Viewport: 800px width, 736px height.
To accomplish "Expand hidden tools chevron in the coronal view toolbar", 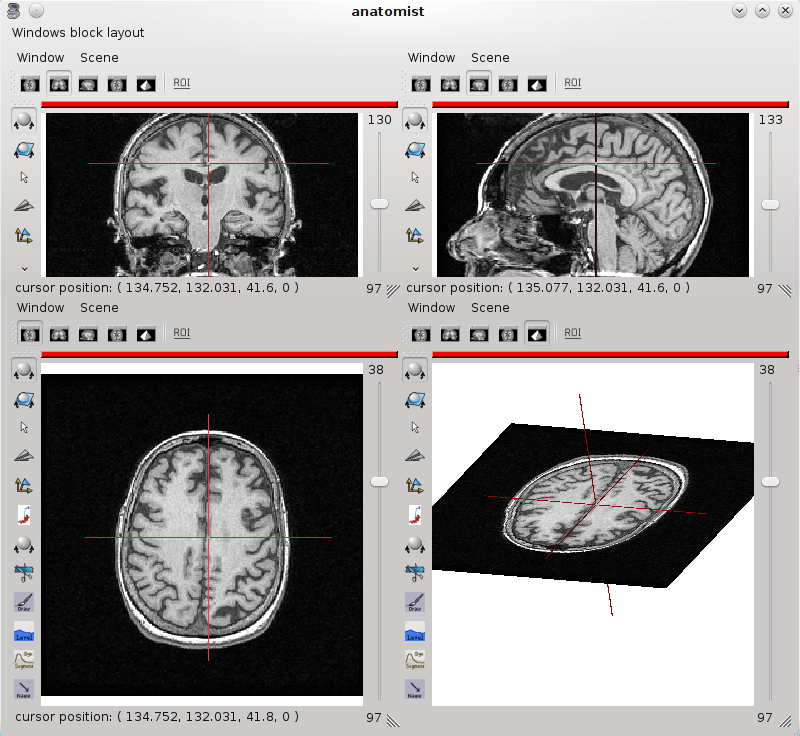I will coord(23,268).
